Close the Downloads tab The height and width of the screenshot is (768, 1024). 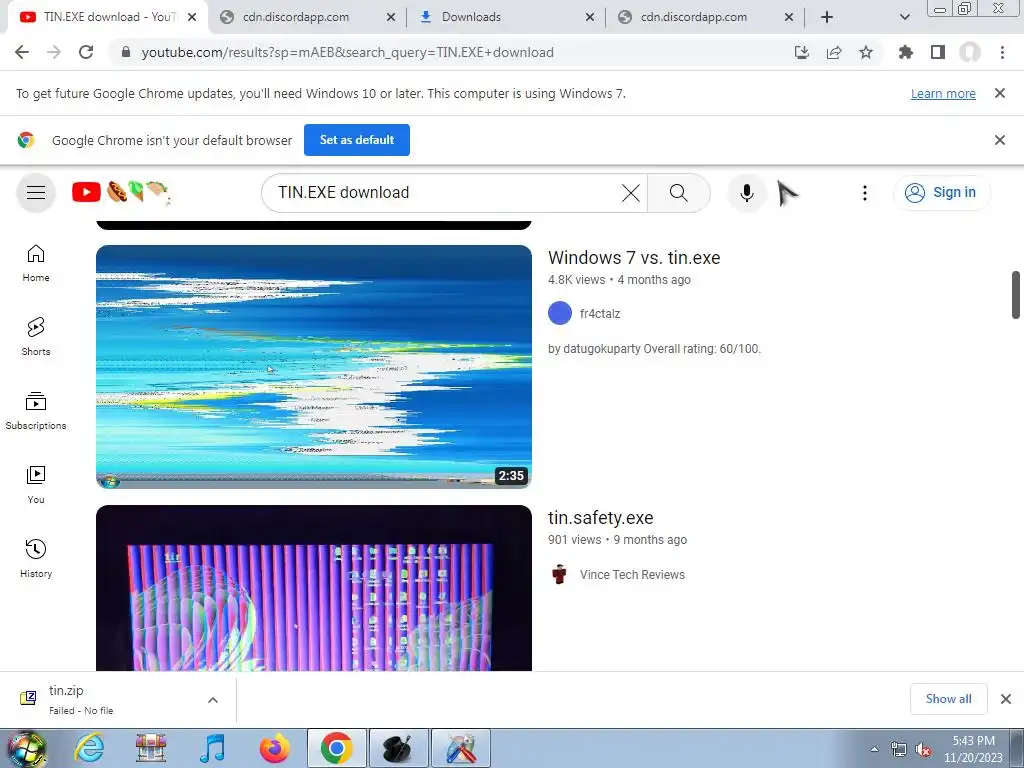589,17
